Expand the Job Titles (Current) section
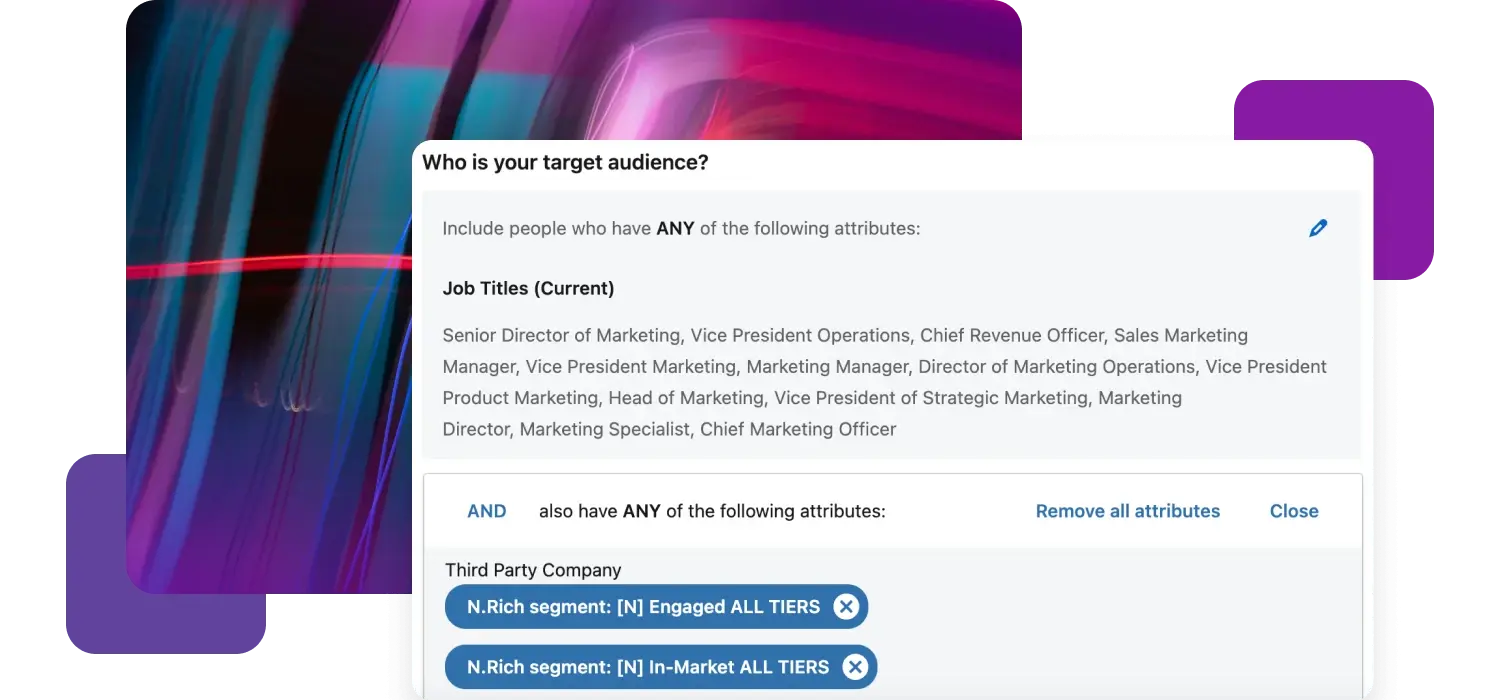 tap(529, 288)
